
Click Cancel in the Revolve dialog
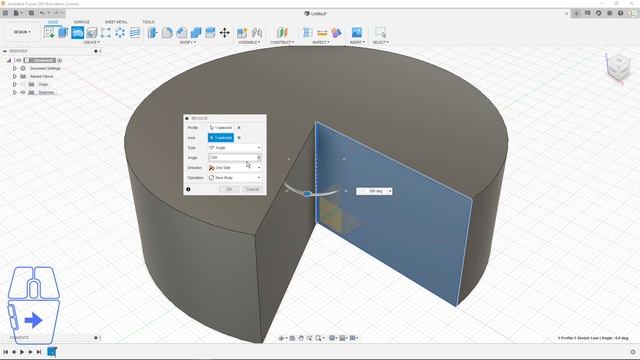coord(252,189)
